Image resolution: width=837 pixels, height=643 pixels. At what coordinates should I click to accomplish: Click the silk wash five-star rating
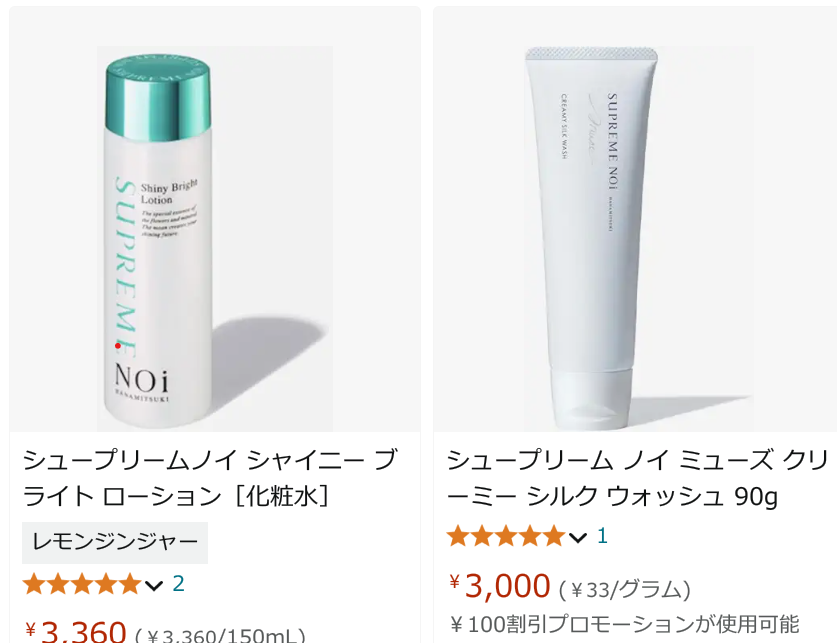506,536
